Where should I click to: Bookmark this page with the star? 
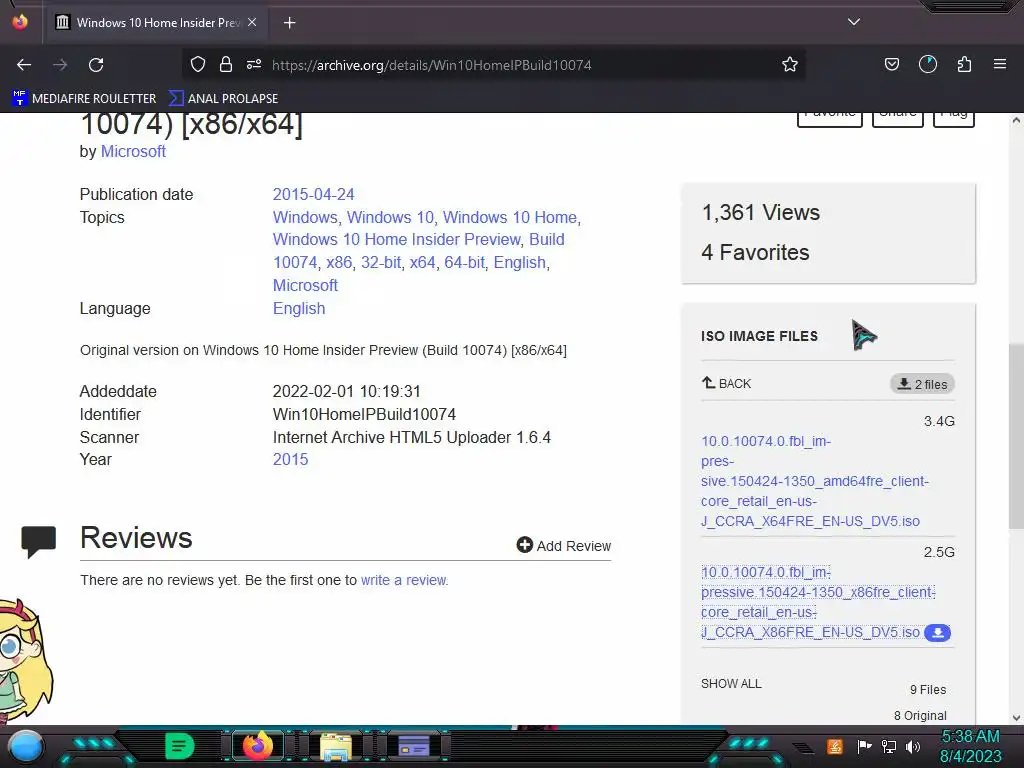coord(790,64)
